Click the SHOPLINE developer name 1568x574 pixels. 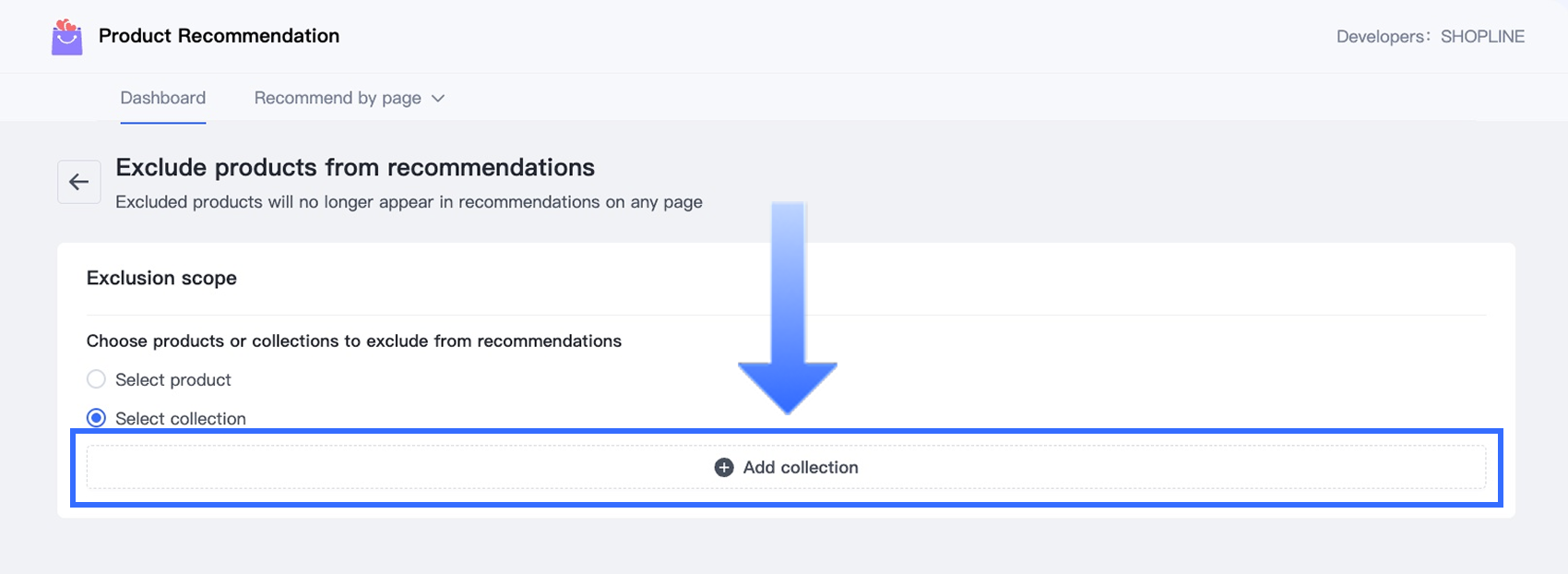pyautogui.click(x=1482, y=37)
